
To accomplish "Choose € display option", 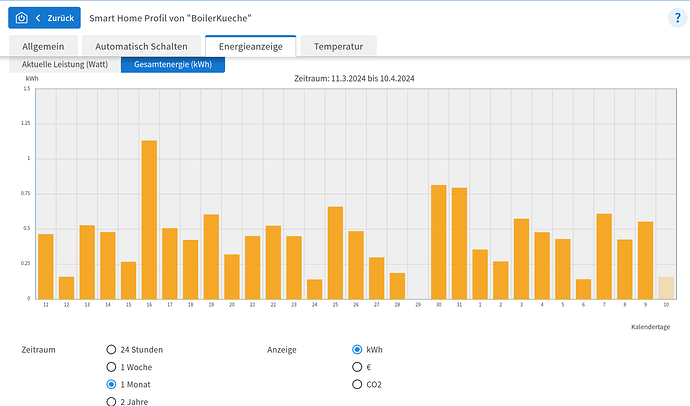I will click(x=362, y=367).
